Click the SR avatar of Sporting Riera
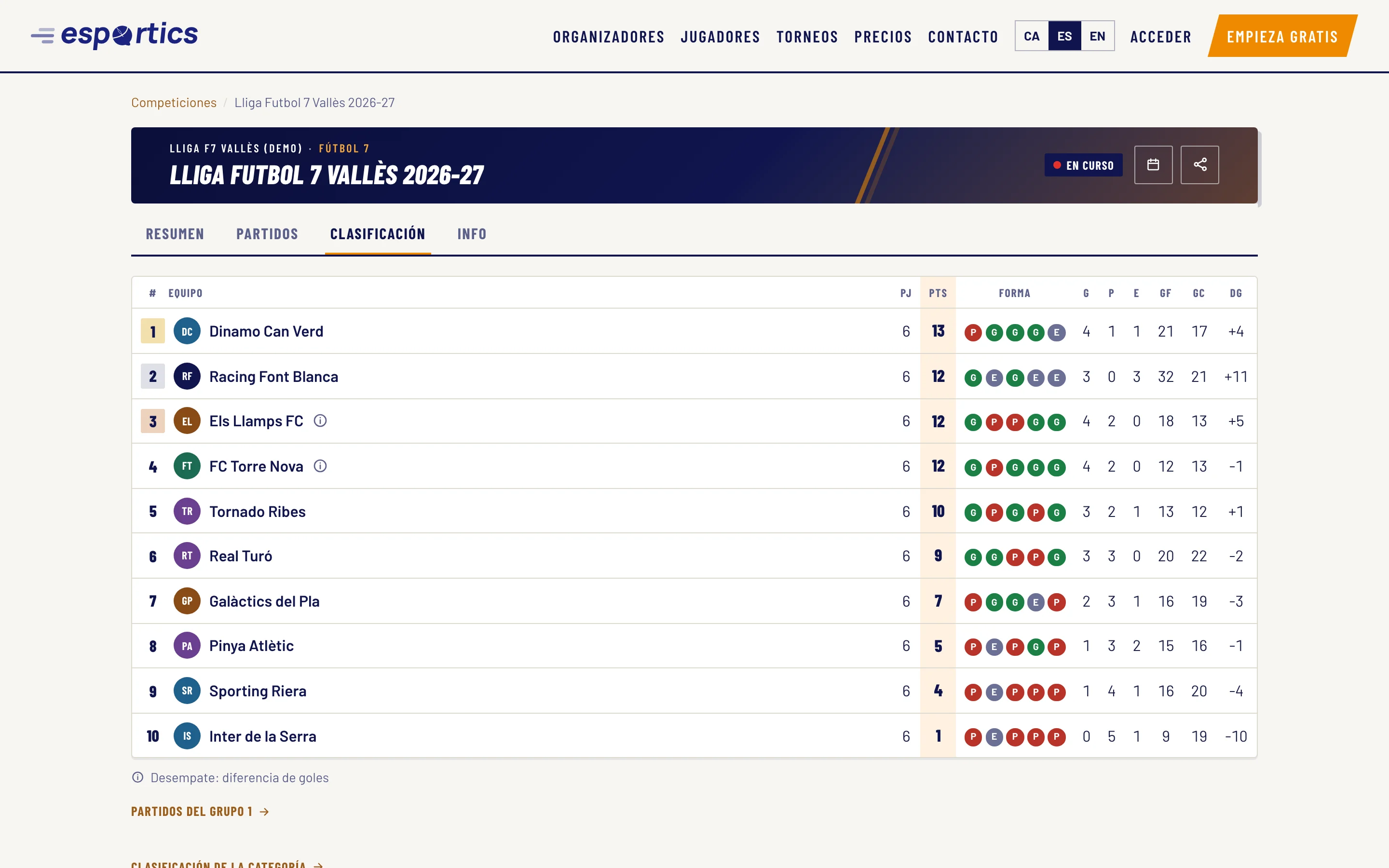Image resolution: width=1389 pixels, height=868 pixels. (187, 691)
